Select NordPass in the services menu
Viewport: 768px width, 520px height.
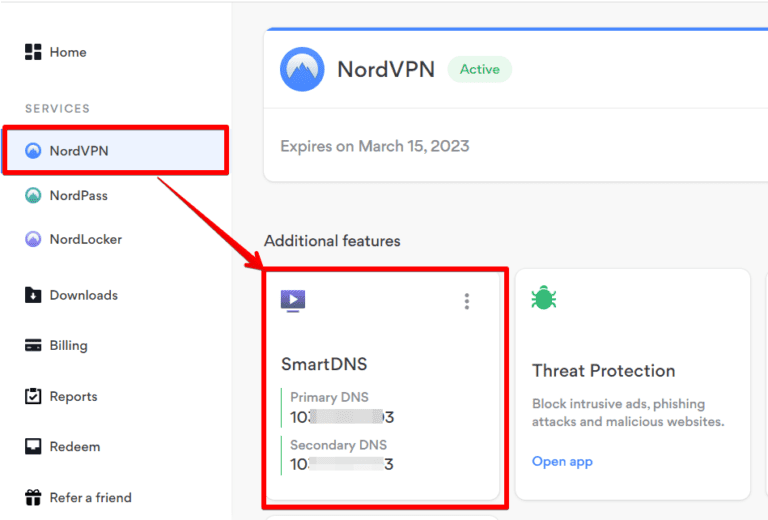tap(78, 196)
